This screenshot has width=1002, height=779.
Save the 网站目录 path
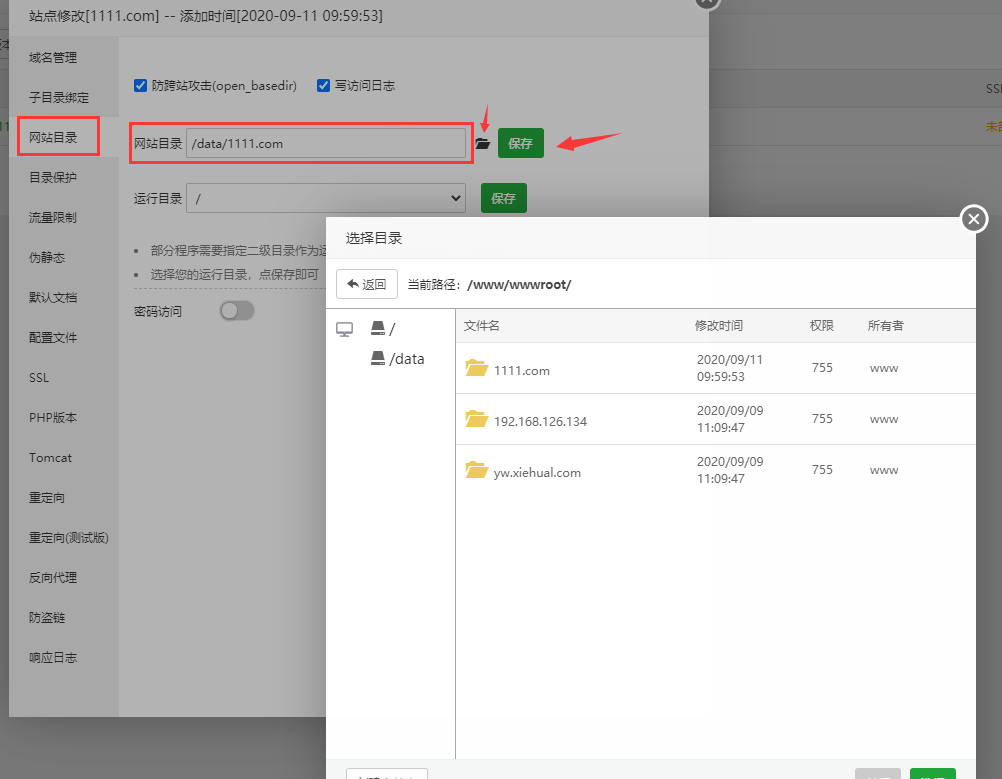[x=521, y=143]
